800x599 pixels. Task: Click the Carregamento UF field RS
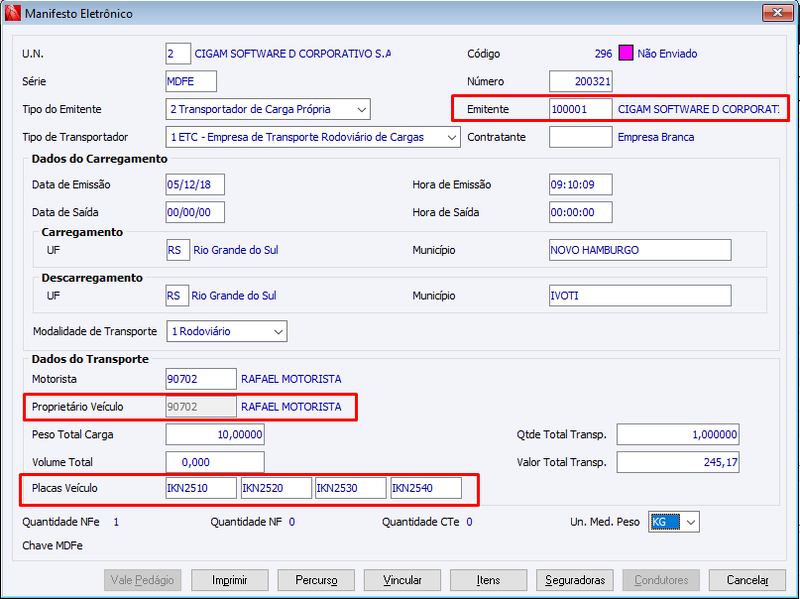[x=178, y=250]
